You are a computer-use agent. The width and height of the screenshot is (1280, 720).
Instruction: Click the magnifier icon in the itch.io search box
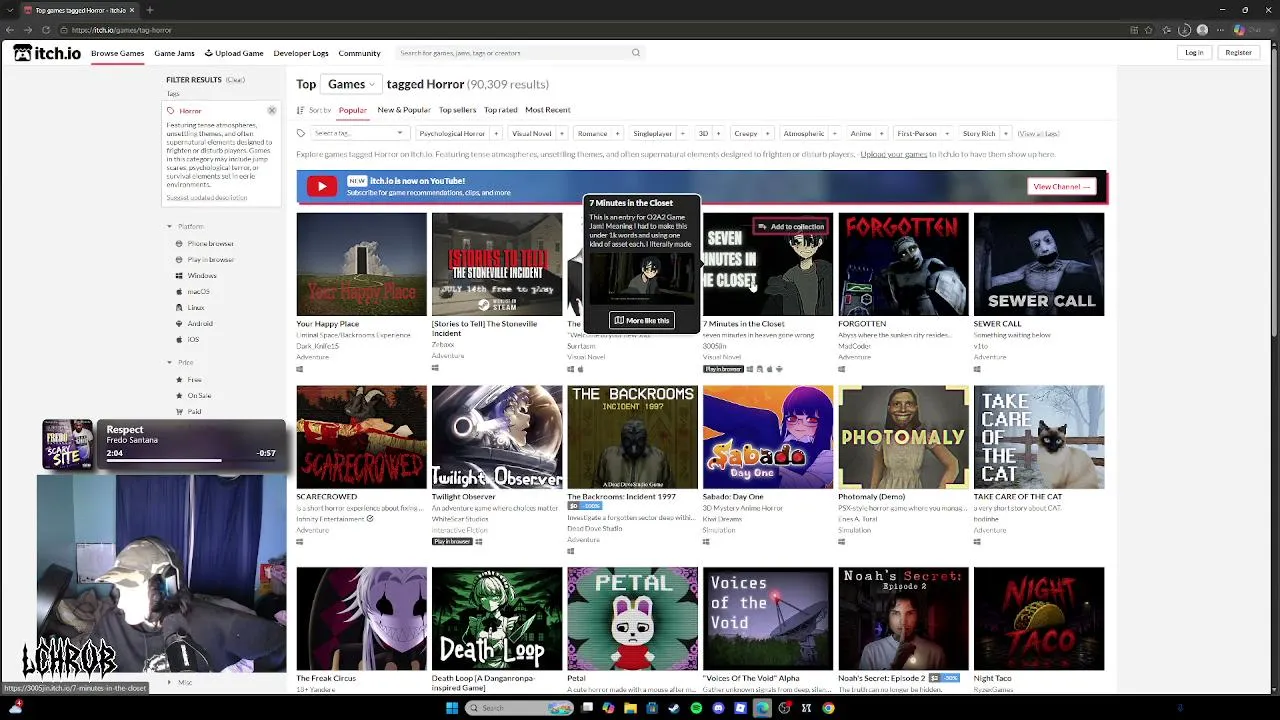(x=635, y=53)
